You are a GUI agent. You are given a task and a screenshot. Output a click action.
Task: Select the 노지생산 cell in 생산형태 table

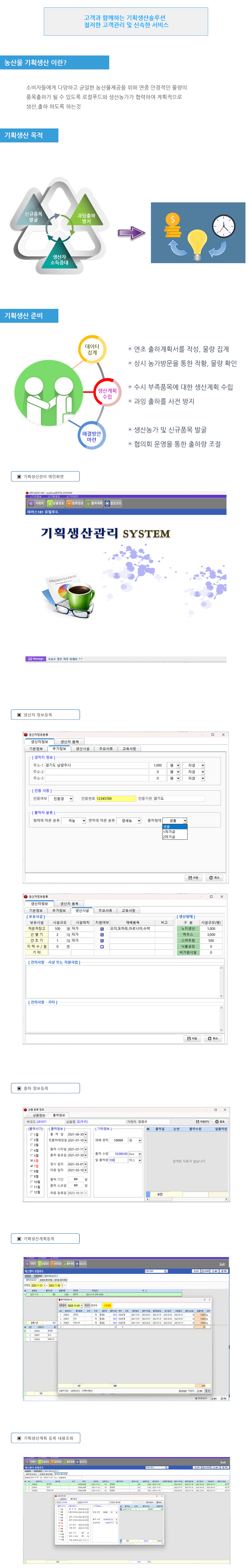188,929
